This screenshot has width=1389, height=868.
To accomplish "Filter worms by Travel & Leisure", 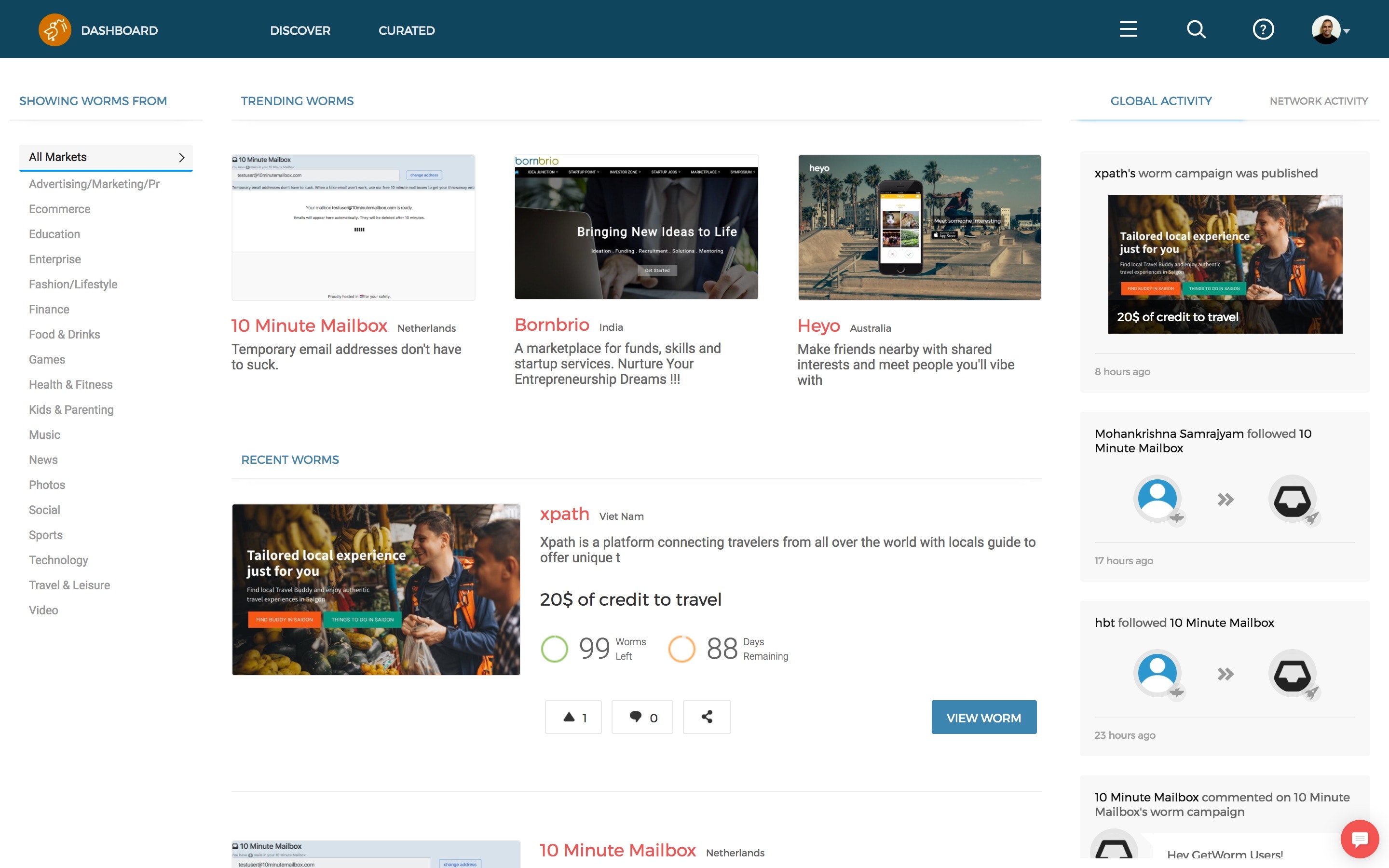I will click(x=69, y=585).
